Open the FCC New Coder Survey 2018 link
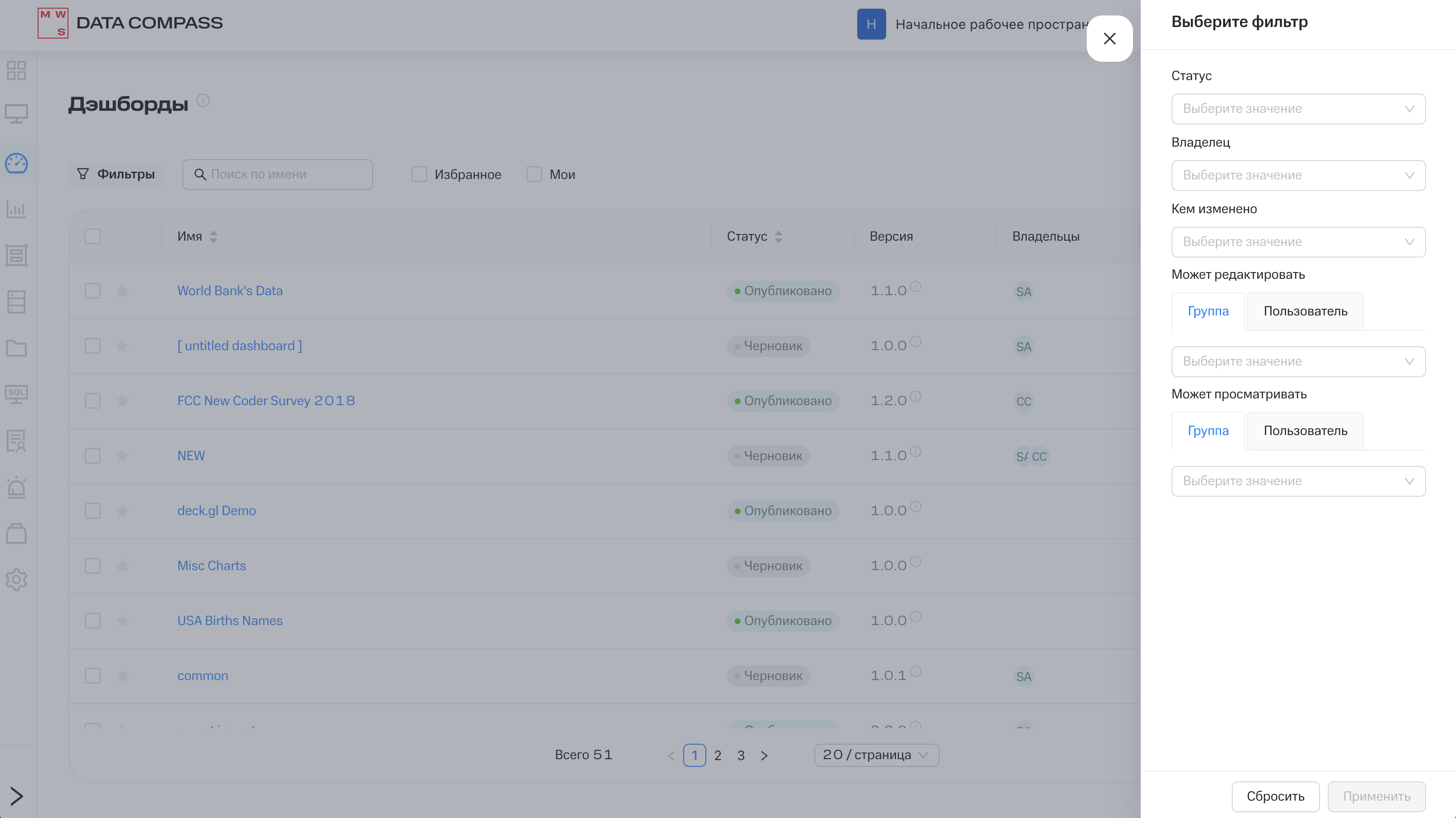This screenshot has width=1456, height=818. click(x=266, y=401)
